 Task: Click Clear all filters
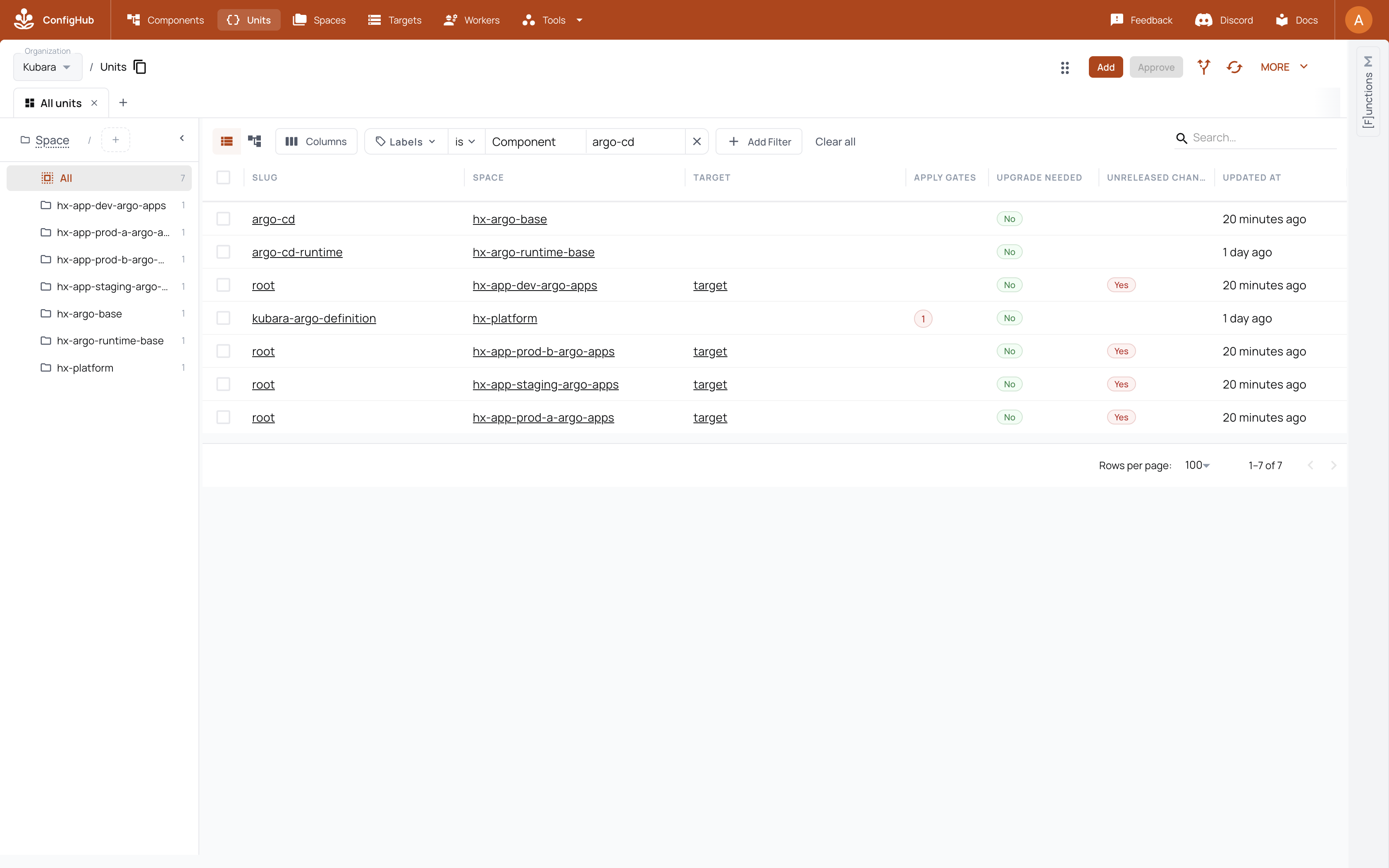(x=835, y=142)
